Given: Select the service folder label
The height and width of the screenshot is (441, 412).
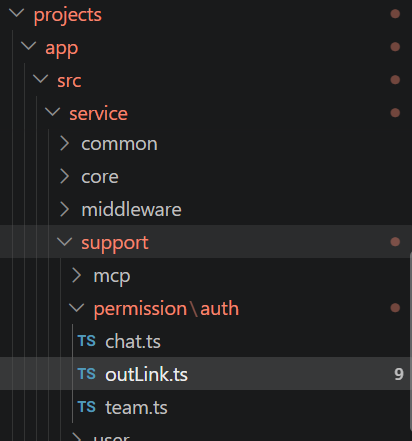Looking at the screenshot, I should point(98,113).
